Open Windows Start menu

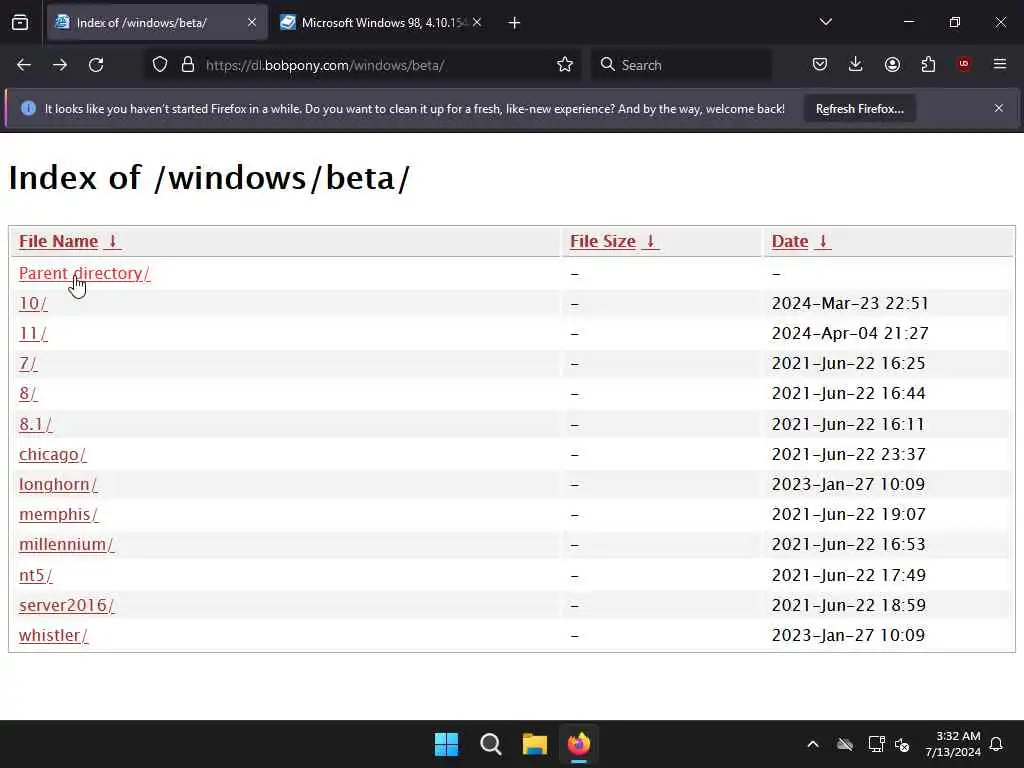(x=447, y=744)
